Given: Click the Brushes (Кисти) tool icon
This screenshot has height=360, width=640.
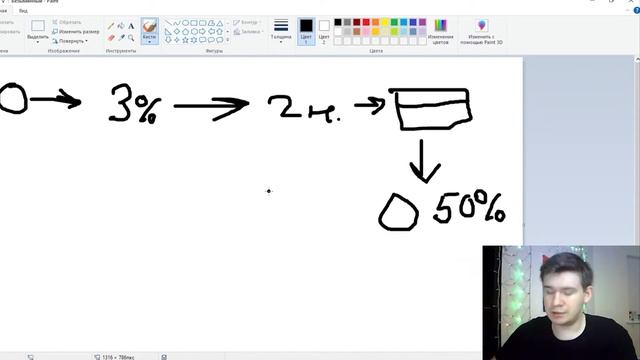Looking at the screenshot, I should [150, 26].
